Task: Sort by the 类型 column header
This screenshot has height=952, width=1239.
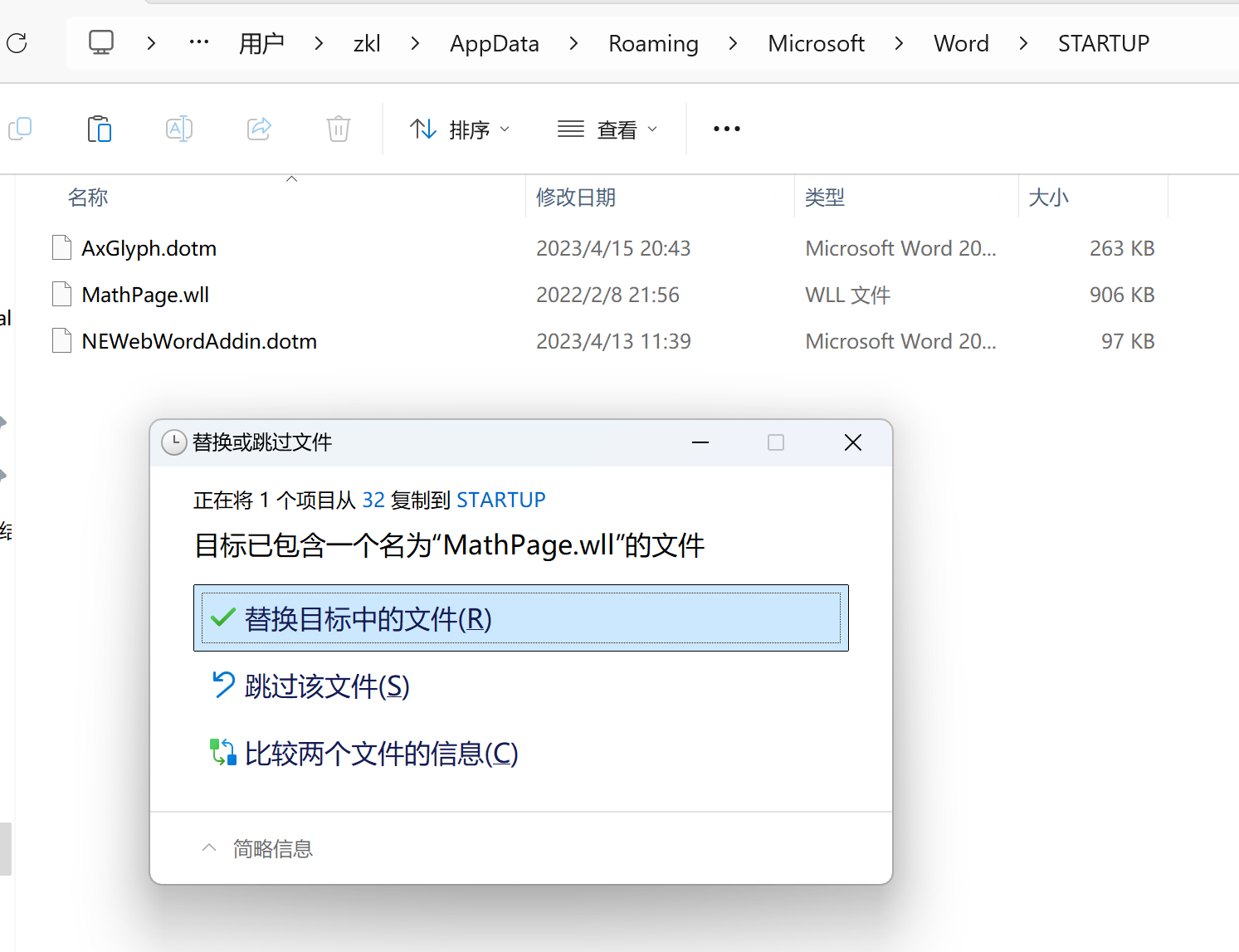Action: pos(825,198)
